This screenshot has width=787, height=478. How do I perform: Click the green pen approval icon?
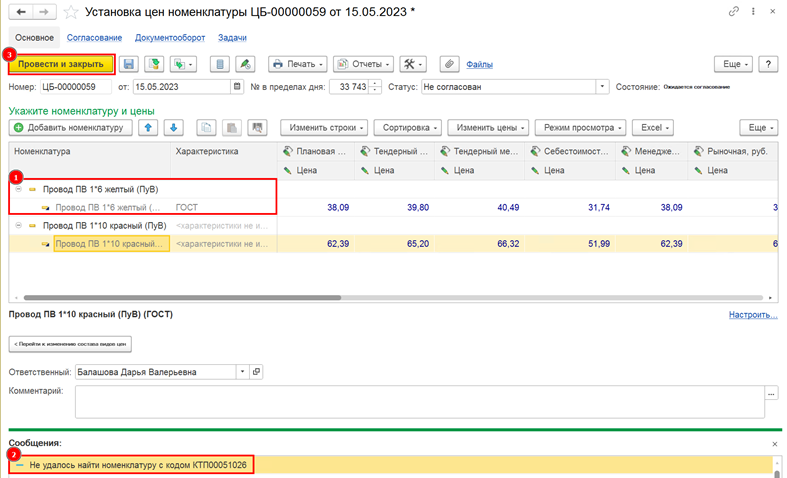click(245, 64)
